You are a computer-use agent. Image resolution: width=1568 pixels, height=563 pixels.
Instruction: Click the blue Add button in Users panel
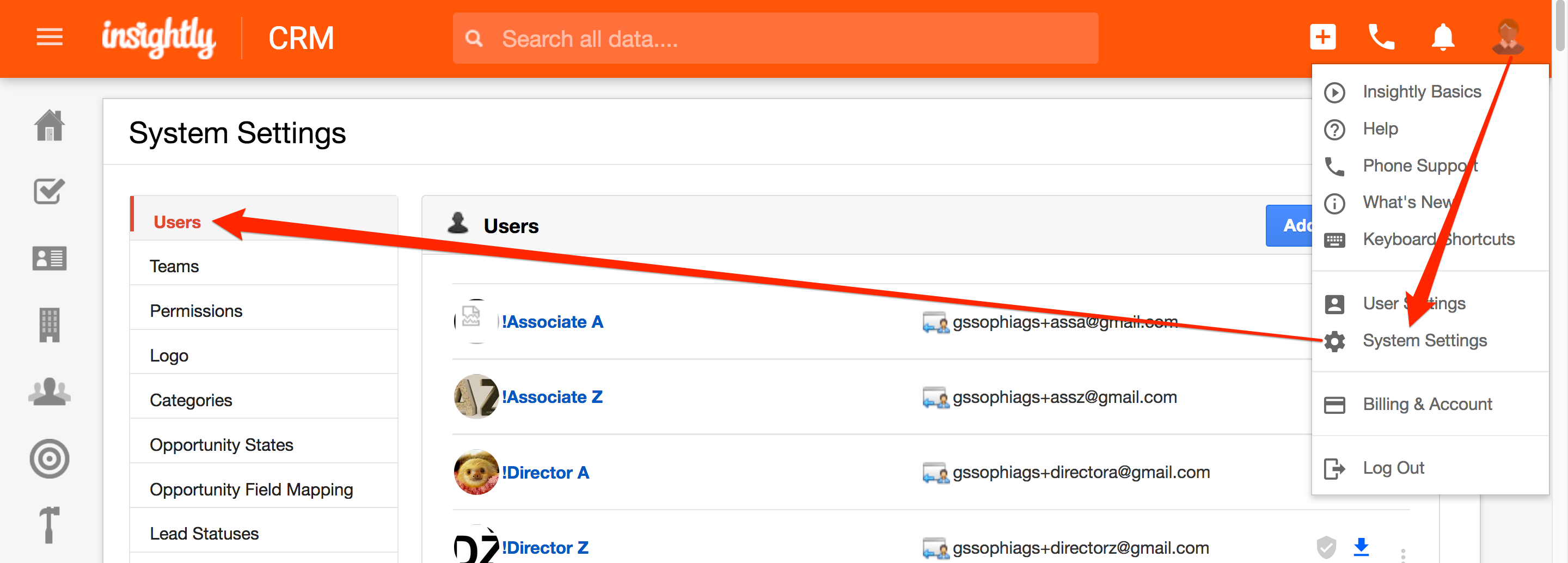point(1289,226)
